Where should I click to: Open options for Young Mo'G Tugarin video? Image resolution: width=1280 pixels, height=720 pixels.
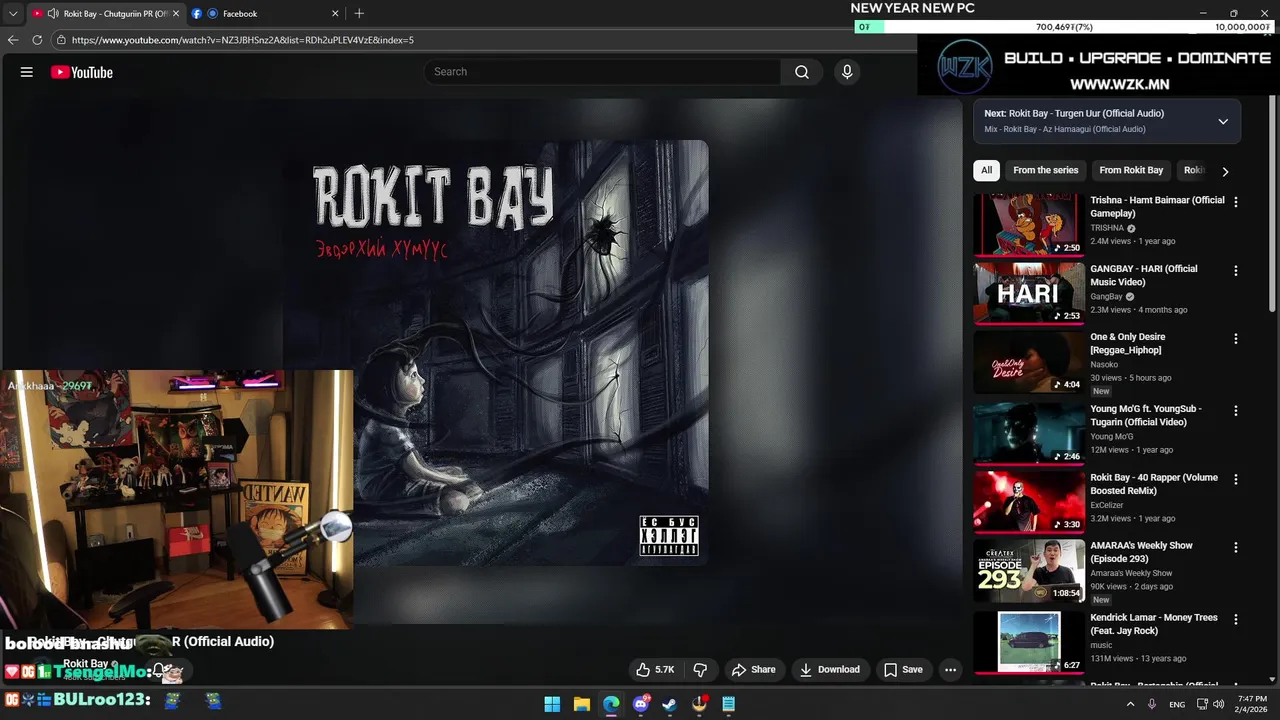(1236, 410)
